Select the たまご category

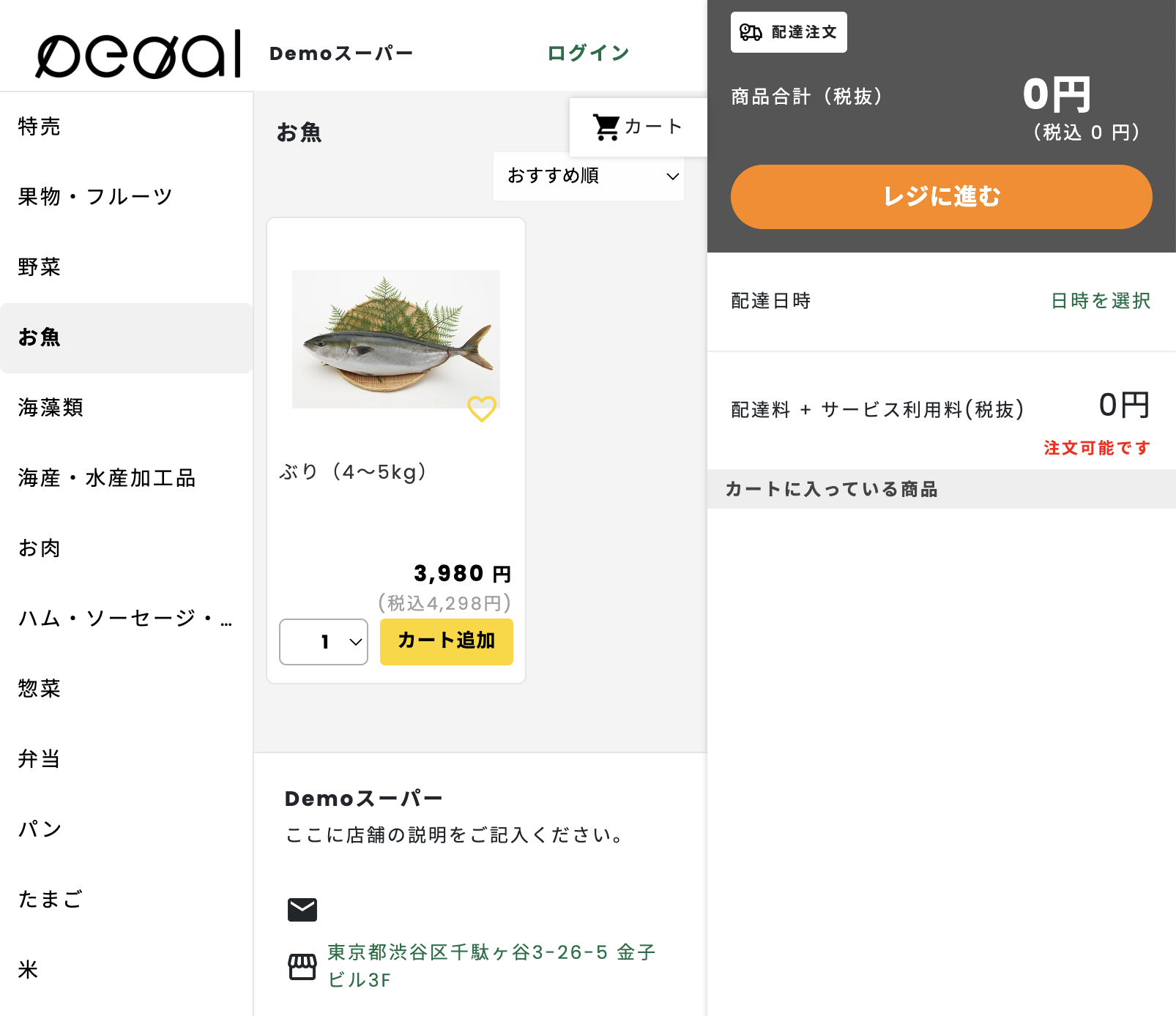[x=49, y=898]
